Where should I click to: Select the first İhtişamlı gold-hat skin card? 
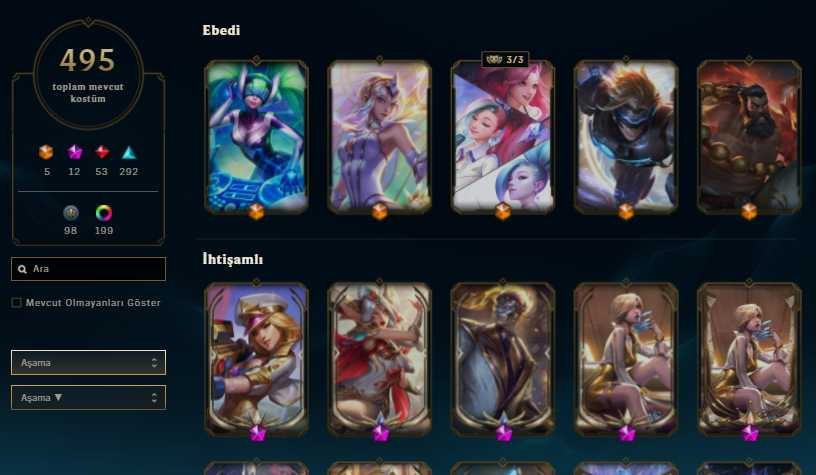[x=257, y=359]
